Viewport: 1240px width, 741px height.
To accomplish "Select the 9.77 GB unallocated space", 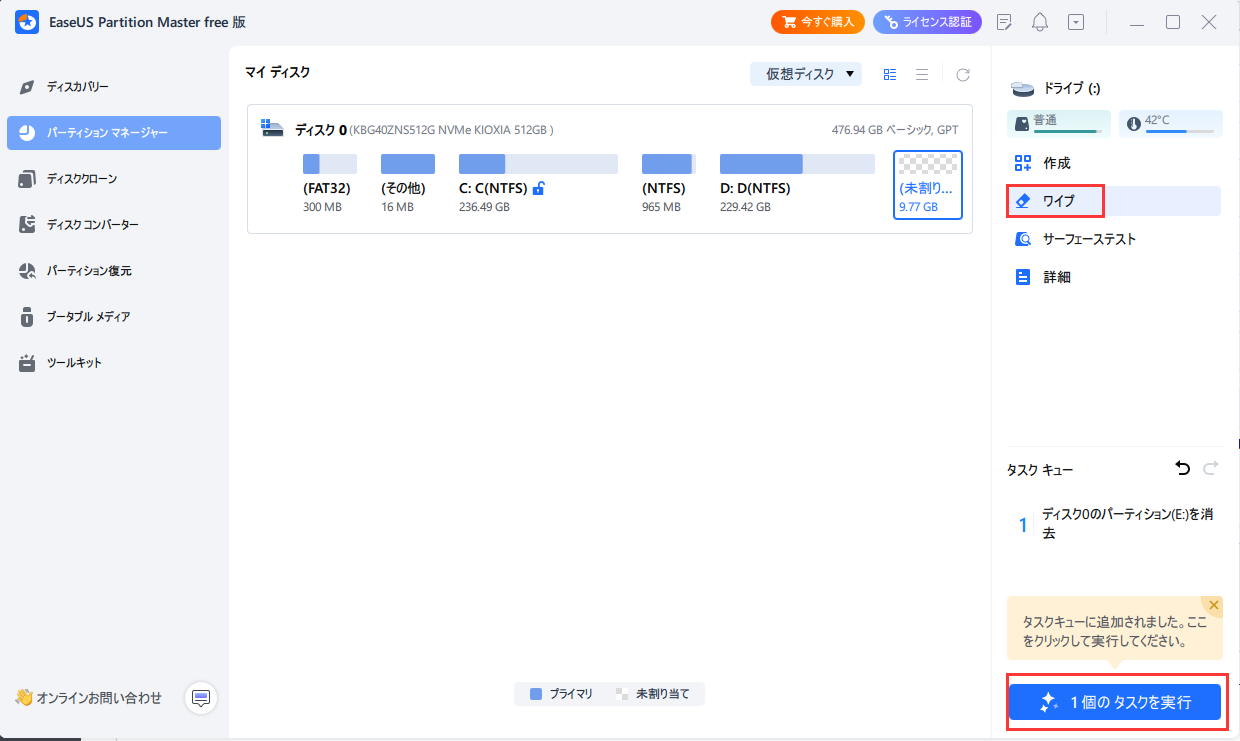I will (x=928, y=185).
